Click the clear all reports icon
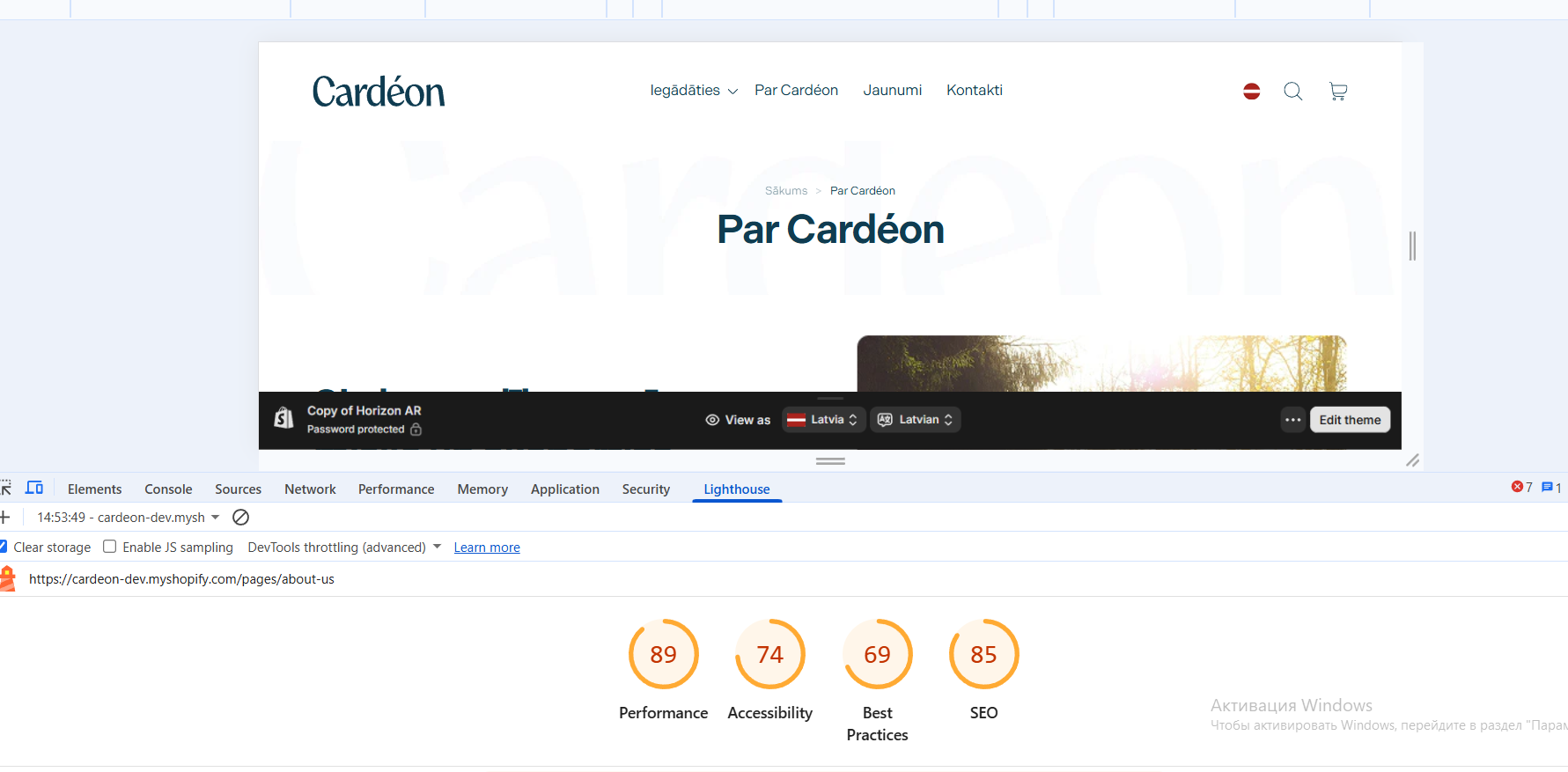1568x772 pixels. click(240, 518)
